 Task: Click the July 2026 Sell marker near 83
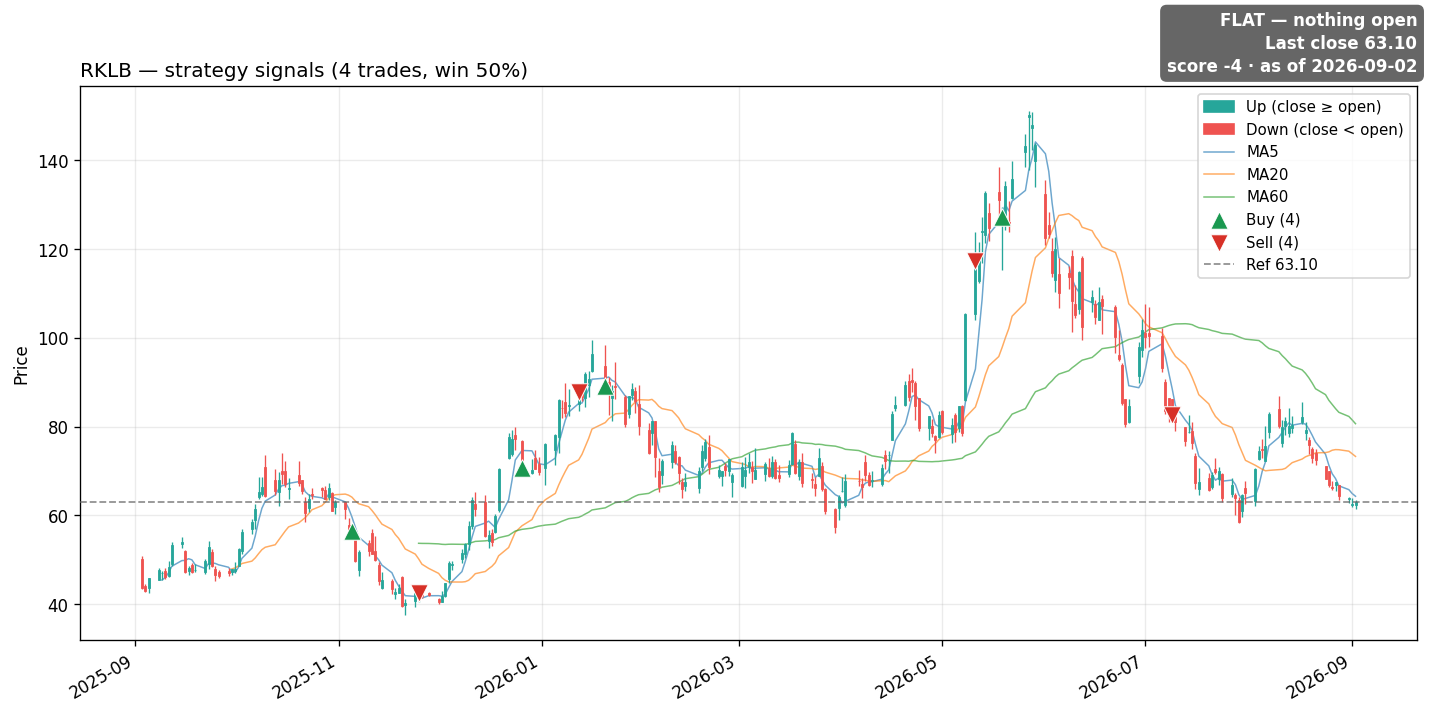click(1172, 414)
